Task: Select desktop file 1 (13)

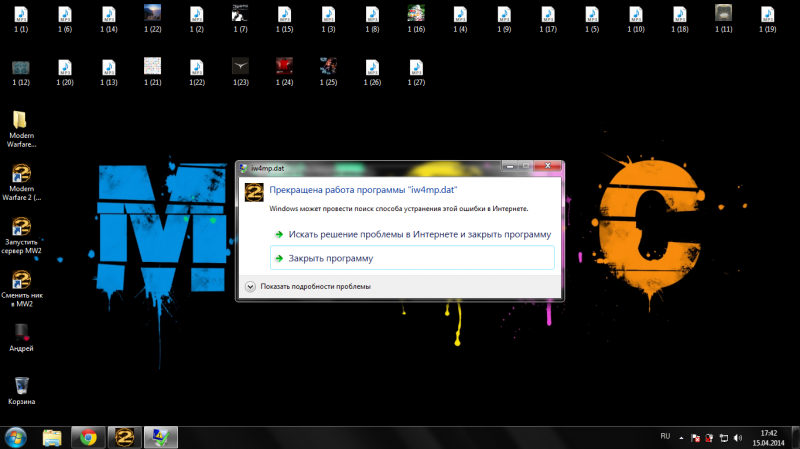Action: pos(109,72)
